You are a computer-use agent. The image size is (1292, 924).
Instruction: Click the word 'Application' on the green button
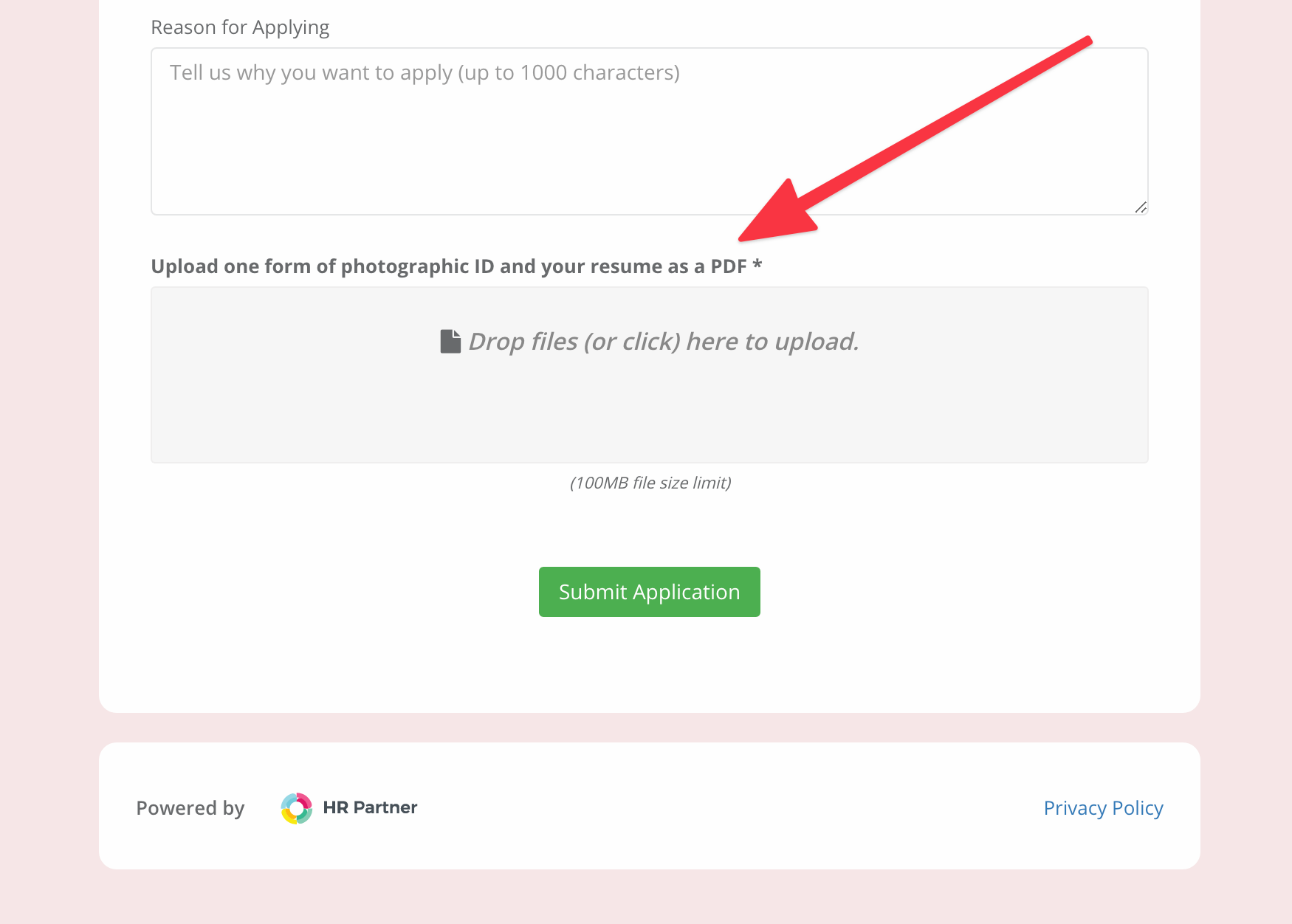coord(686,593)
